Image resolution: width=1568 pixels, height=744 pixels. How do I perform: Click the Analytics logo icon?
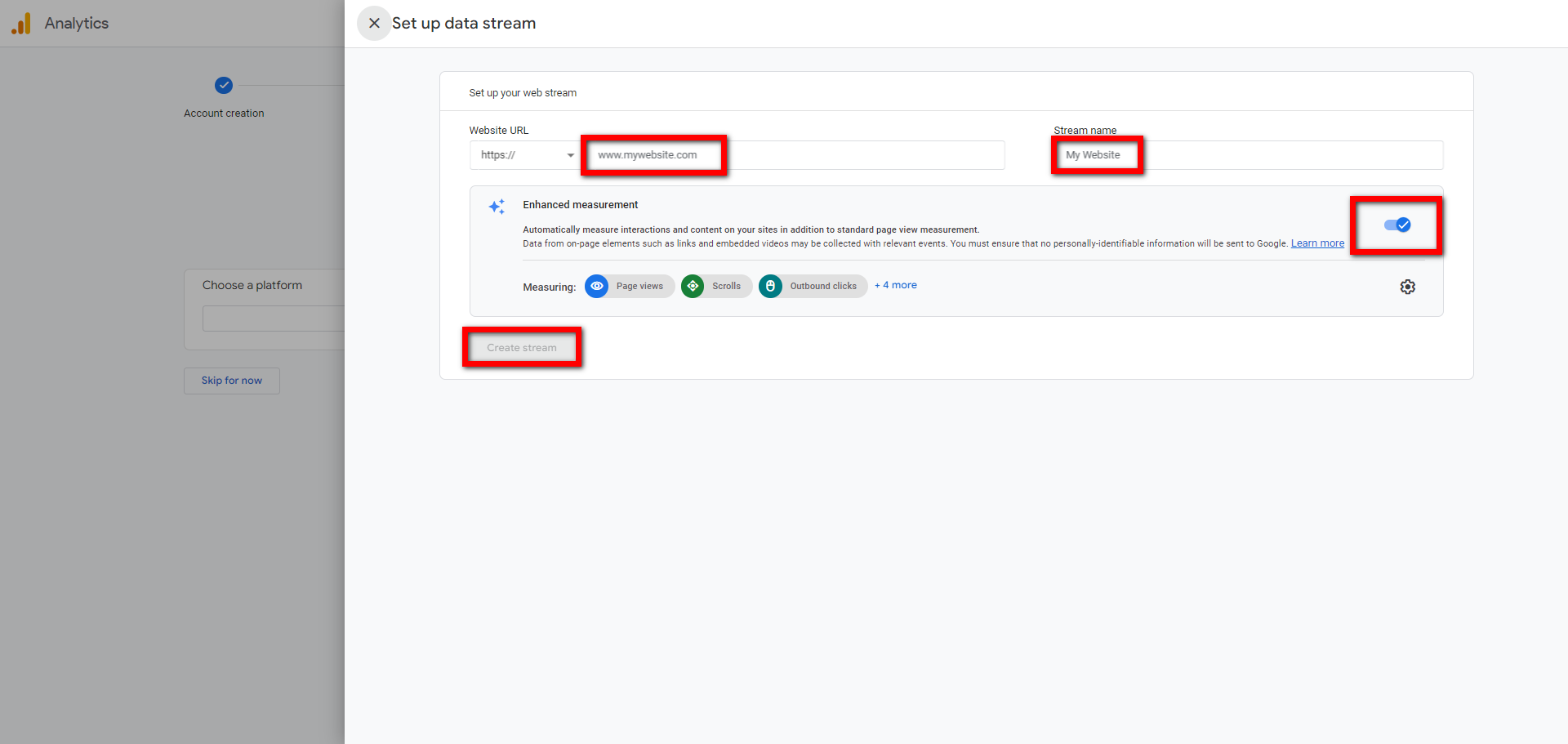[20, 23]
